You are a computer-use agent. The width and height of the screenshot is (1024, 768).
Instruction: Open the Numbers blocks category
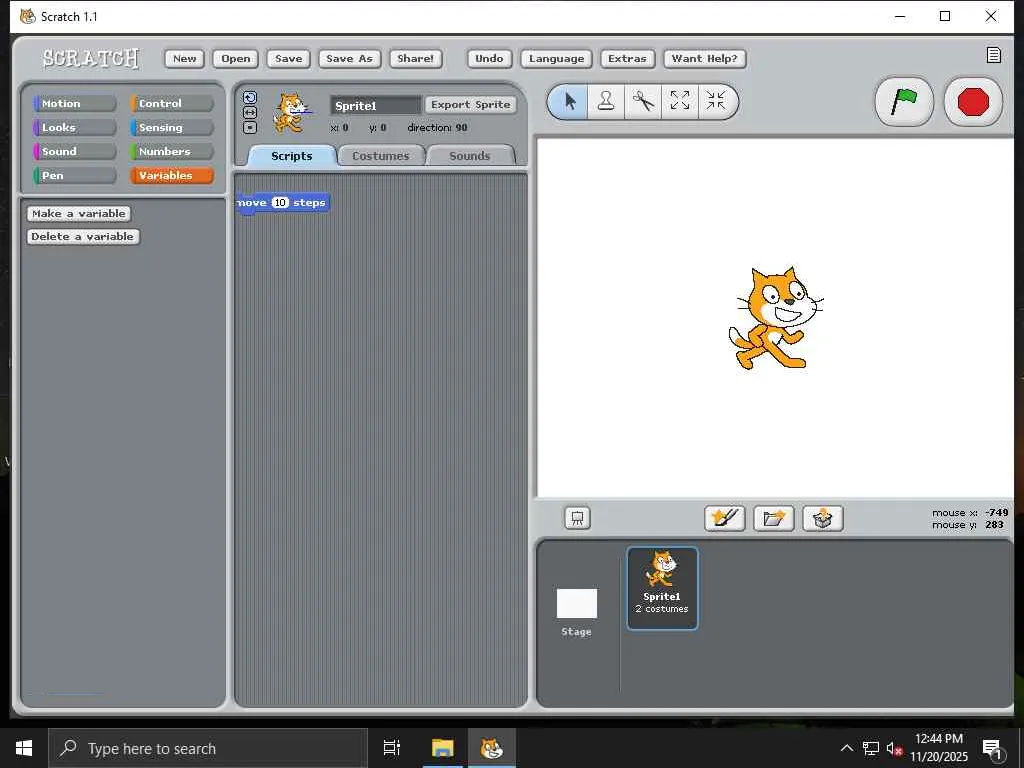[x=172, y=152]
